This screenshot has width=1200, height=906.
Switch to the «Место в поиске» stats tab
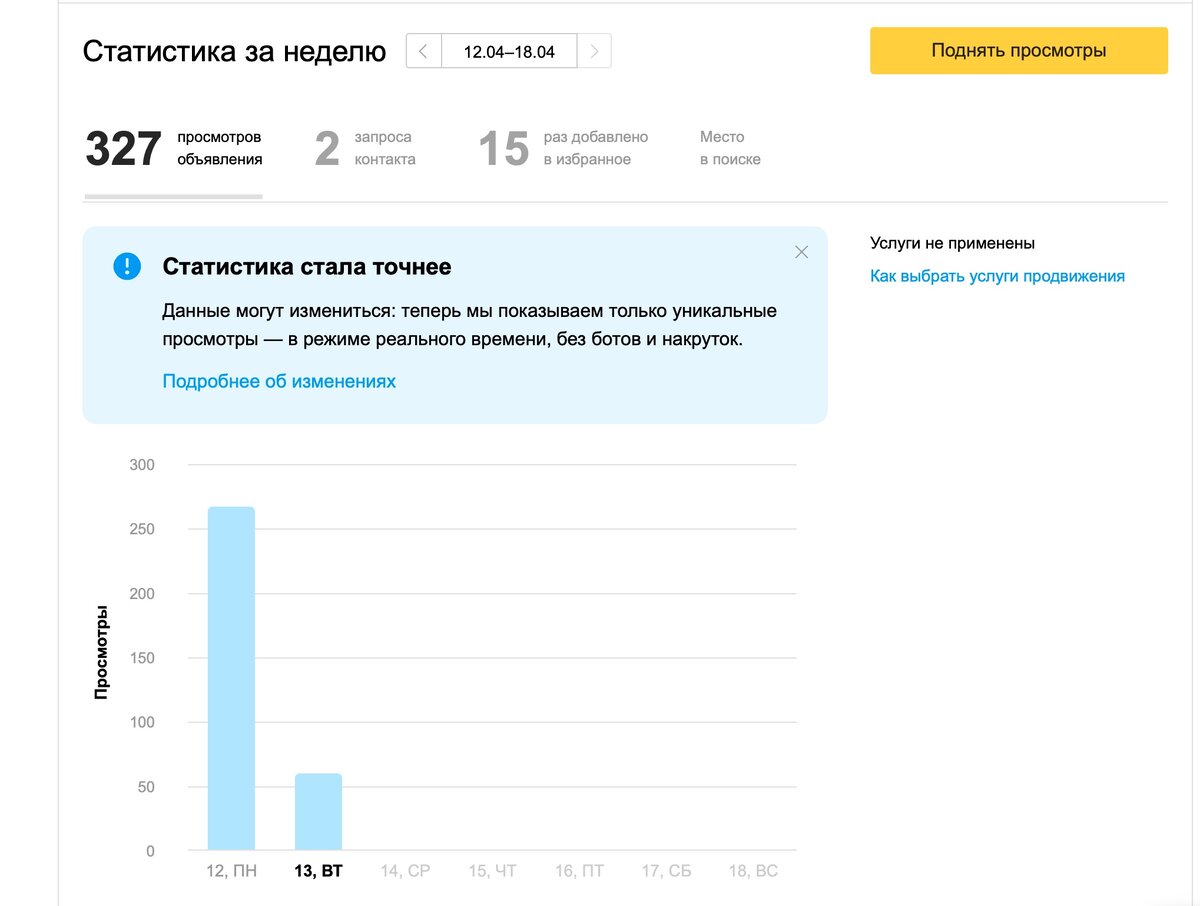[x=730, y=147]
